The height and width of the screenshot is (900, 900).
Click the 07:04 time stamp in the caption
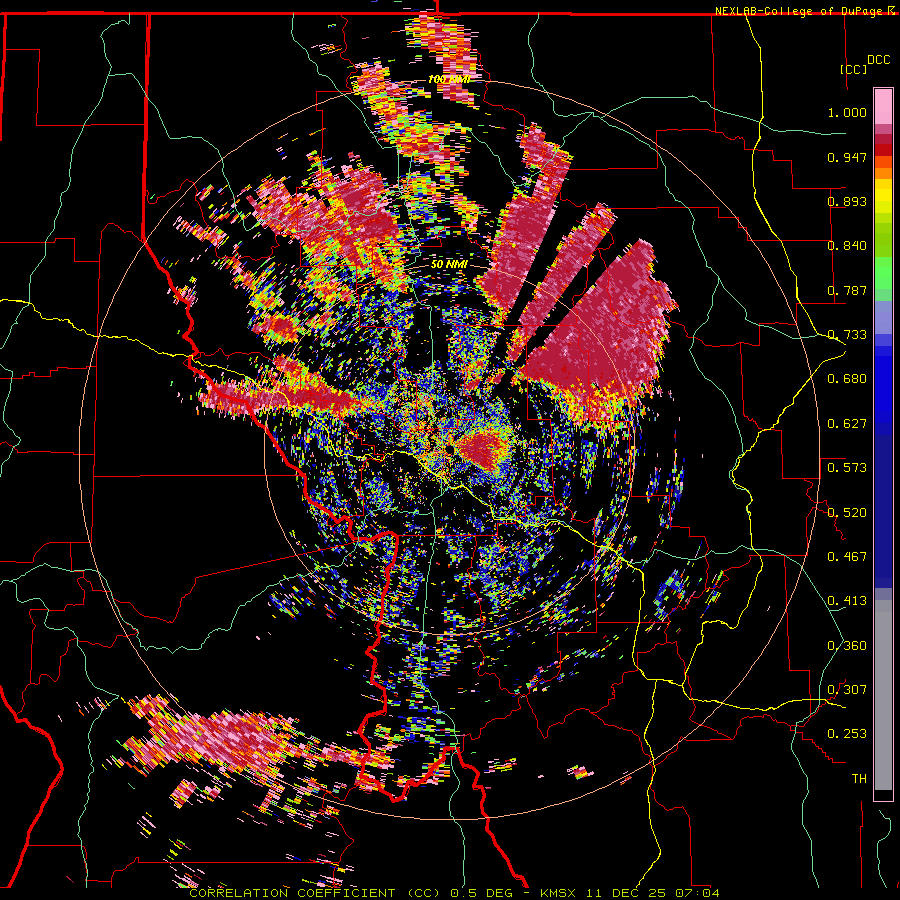(696, 893)
